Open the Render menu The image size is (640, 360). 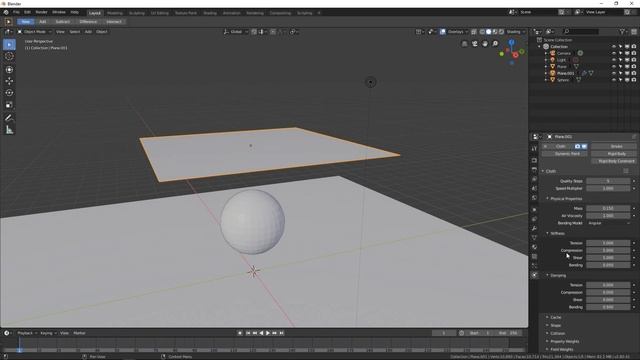pyautogui.click(x=41, y=12)
